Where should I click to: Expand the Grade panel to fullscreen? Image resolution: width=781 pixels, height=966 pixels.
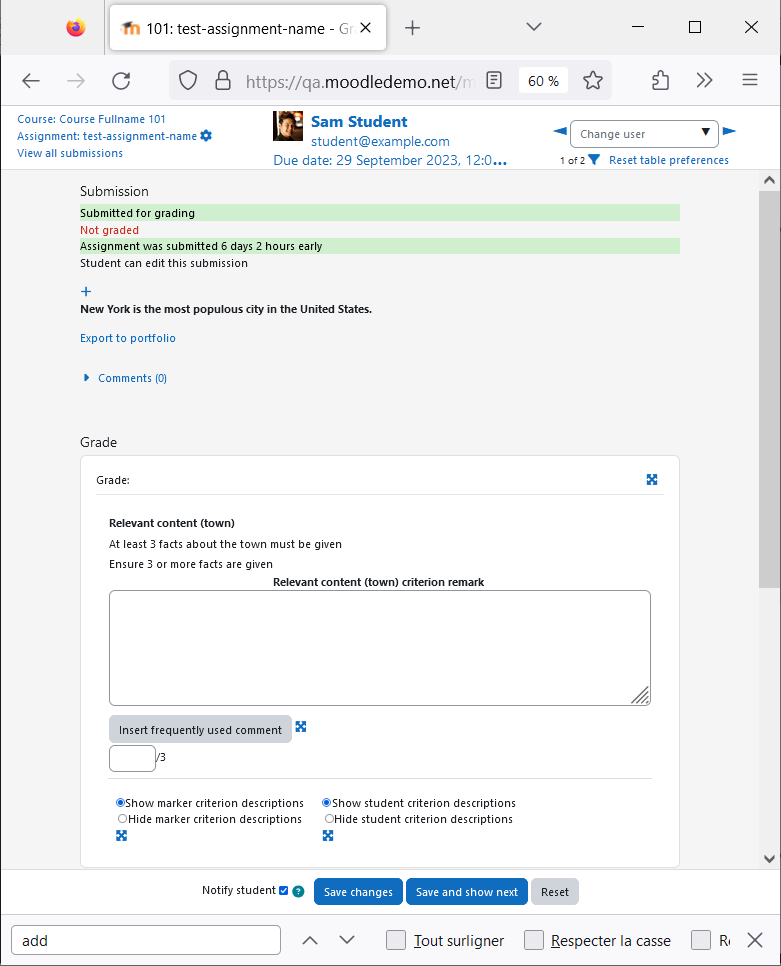pyautogui.click(x=652, y=479)
